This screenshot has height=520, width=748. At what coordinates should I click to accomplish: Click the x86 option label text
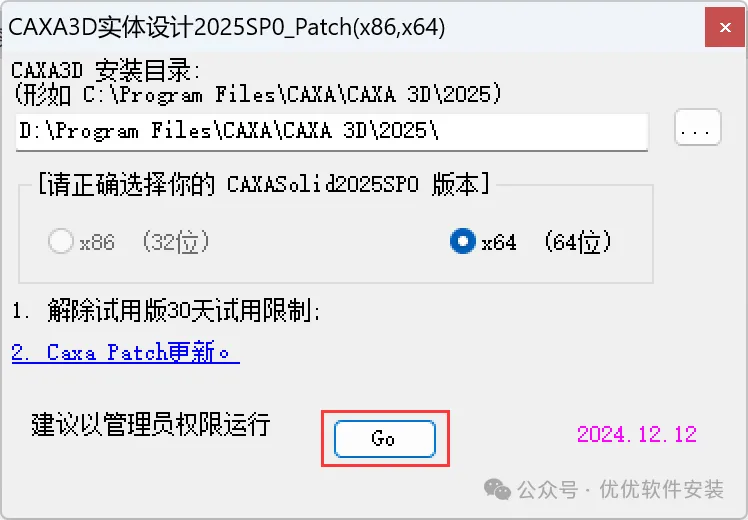[x=97, y=243]
